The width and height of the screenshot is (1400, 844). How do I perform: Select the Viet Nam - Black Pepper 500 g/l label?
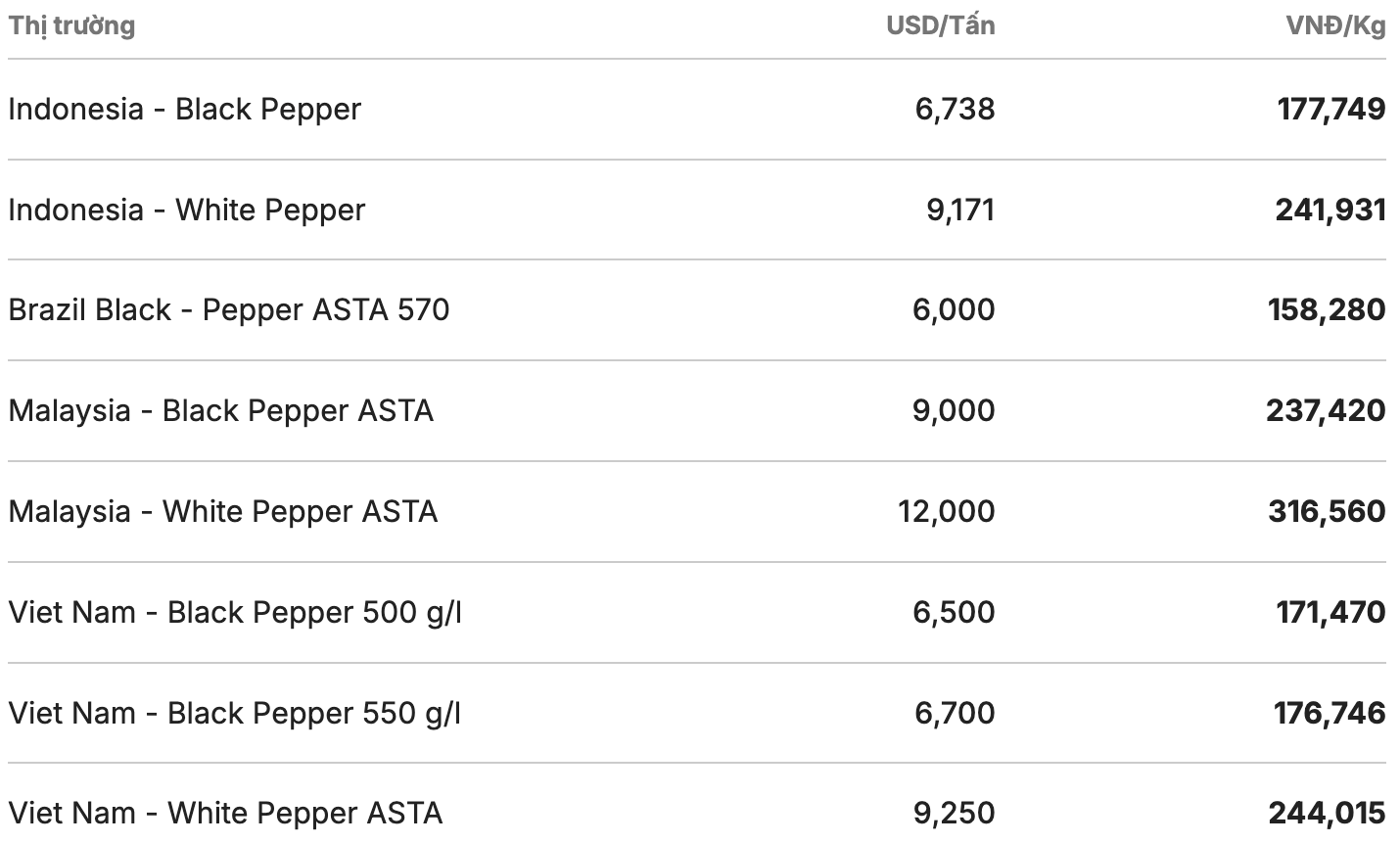coord(235,612)
